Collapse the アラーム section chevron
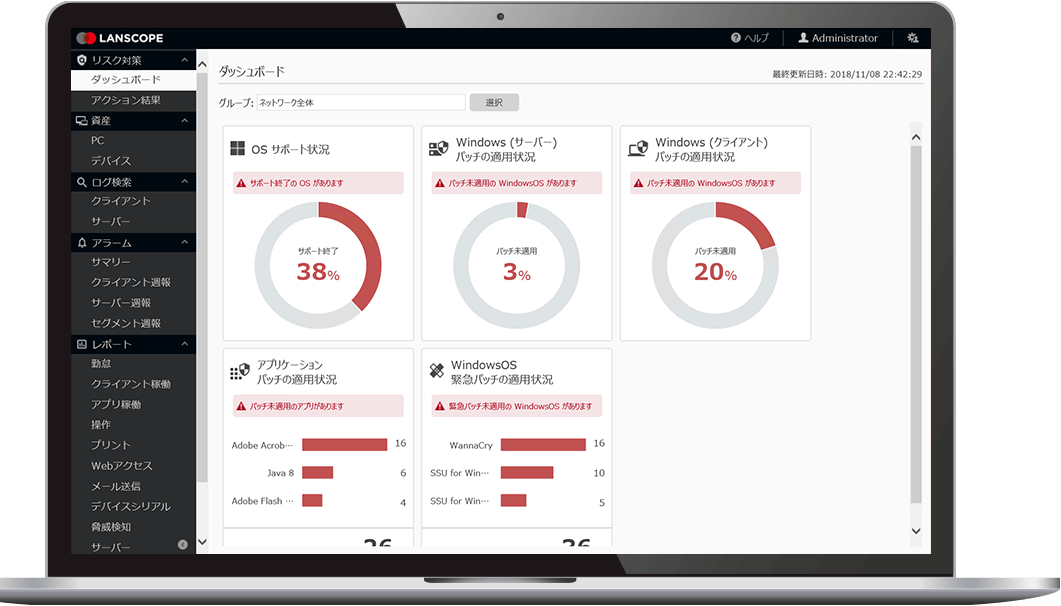Image resolution: width=1061 pixels, height=606 pixels. click(185, 242)
